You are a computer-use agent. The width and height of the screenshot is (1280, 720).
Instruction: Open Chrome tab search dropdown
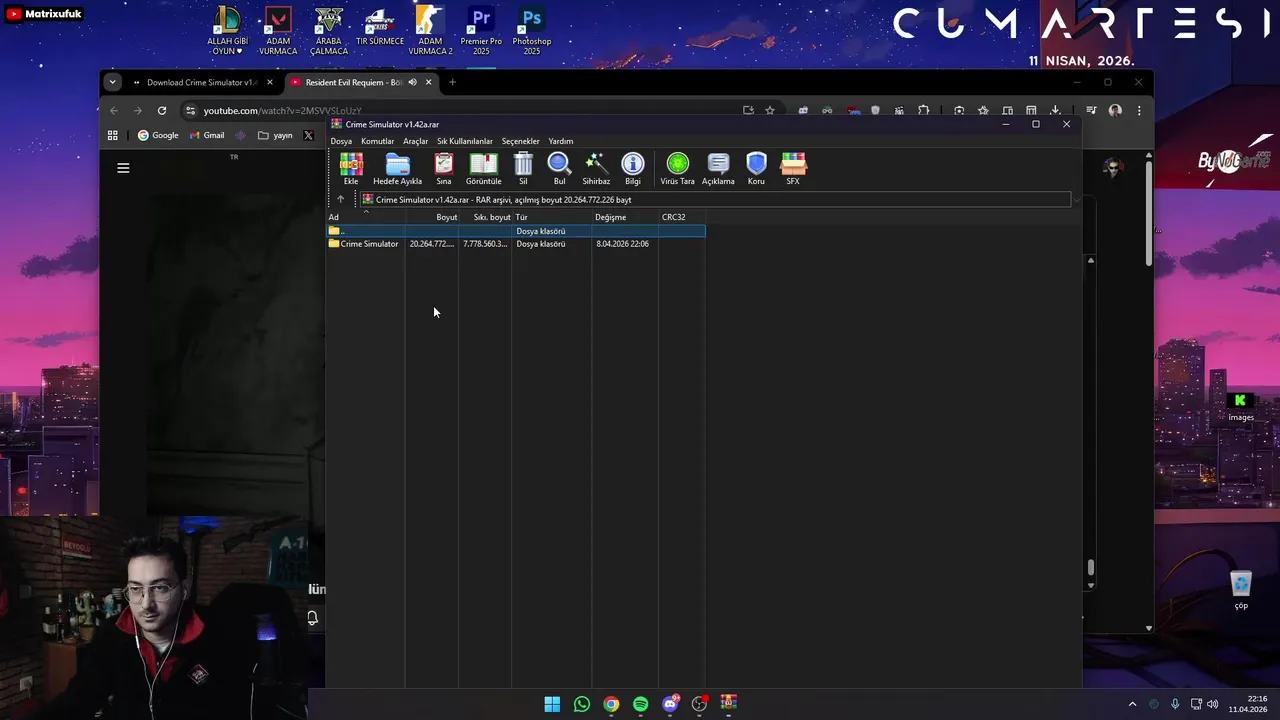(112, 82)
